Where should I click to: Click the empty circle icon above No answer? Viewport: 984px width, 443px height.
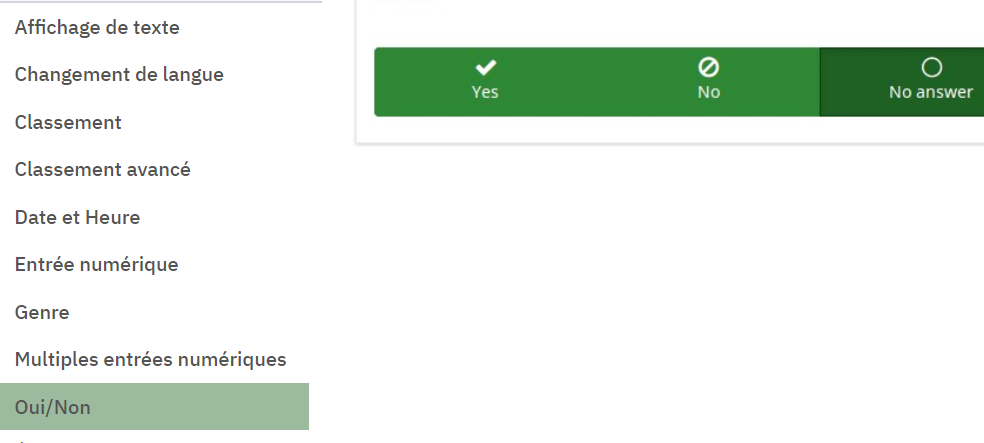(931, 68)
